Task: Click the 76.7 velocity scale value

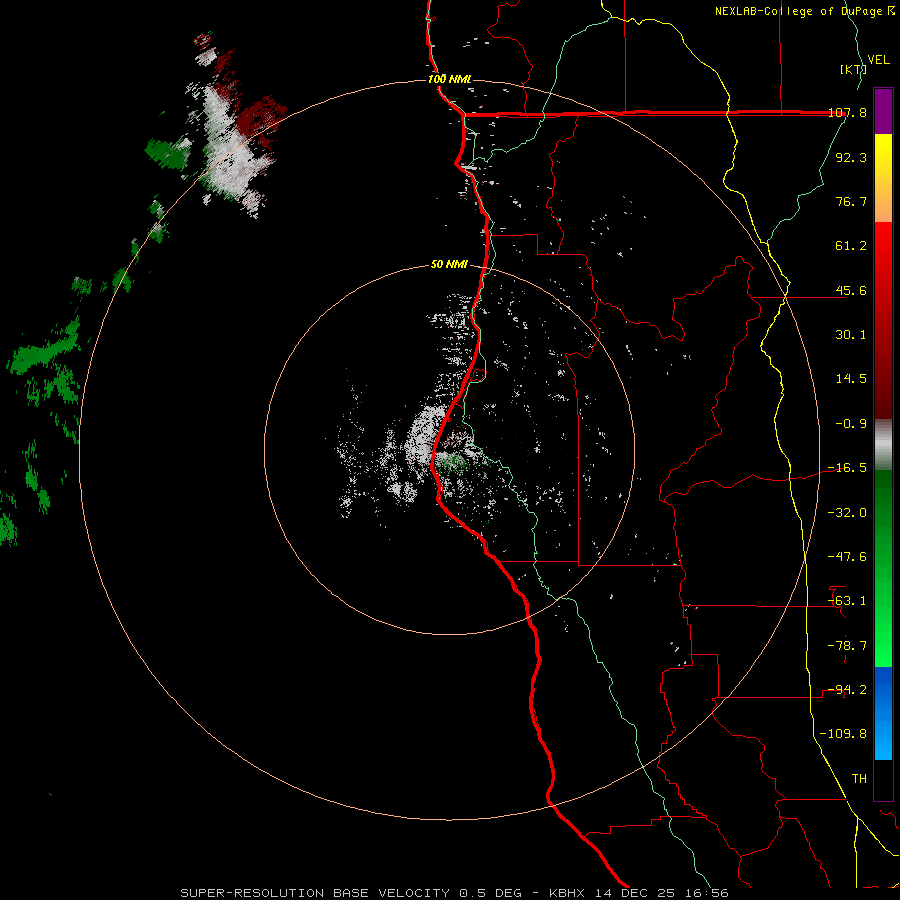Action: point(851,201)
